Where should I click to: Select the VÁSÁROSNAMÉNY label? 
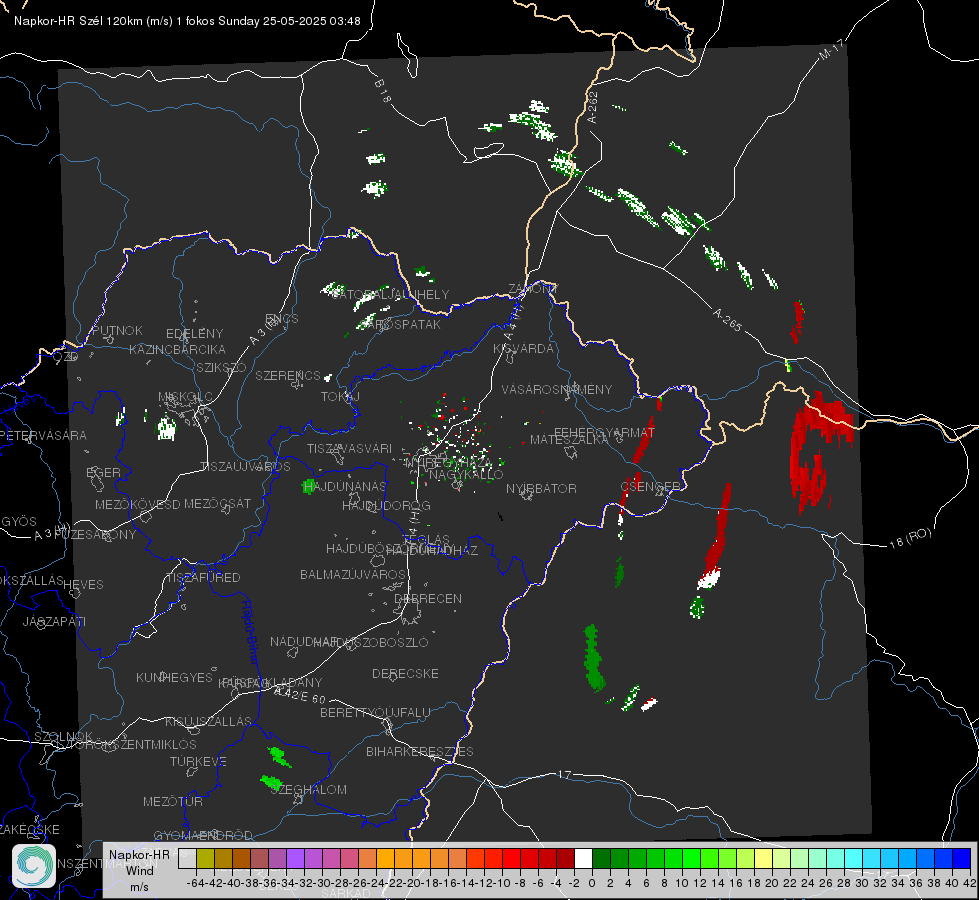point(557,389)
